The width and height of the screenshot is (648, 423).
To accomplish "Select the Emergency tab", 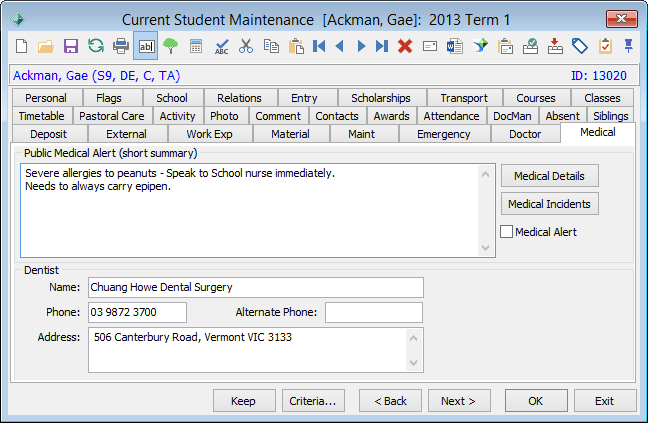I will (x=443, y=134).
